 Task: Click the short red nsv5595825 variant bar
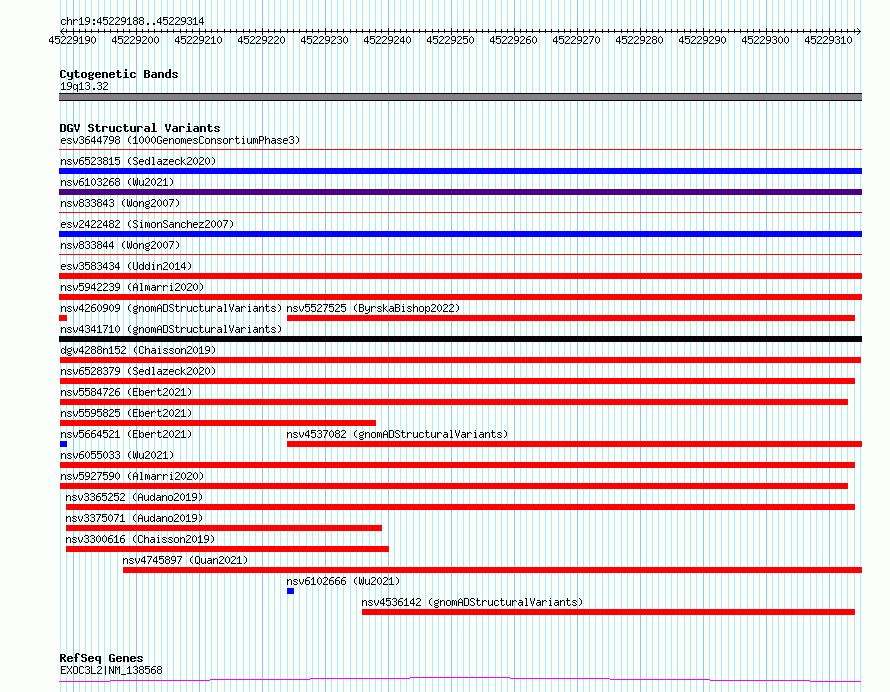(217, 423)
